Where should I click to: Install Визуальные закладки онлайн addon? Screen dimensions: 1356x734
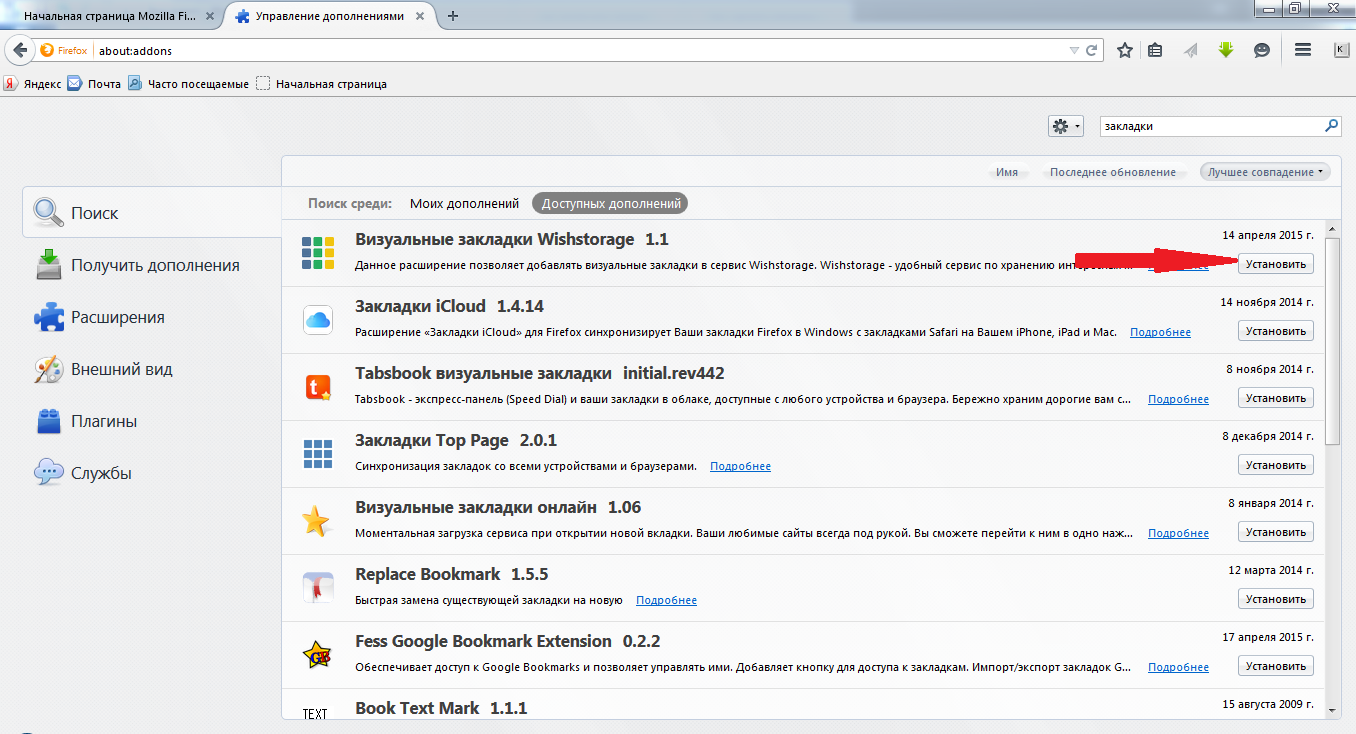[1276, 532]
